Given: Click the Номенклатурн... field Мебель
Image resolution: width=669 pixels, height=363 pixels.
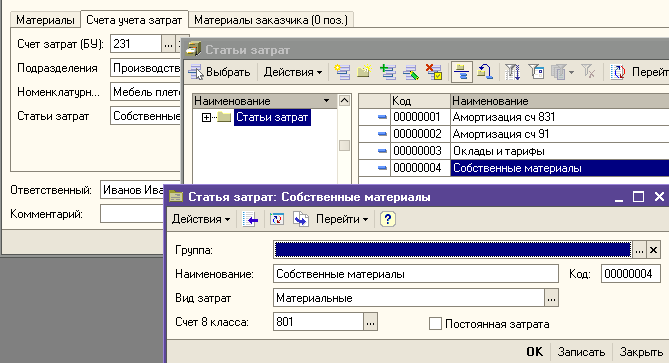Looking at the screenshot, I should point(146,92).
